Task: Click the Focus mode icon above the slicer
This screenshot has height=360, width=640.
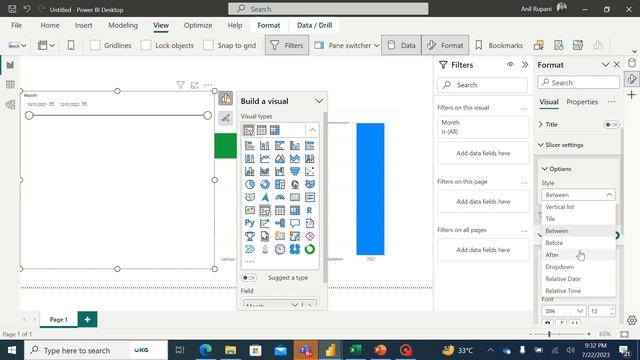Action: click(194, 85)
